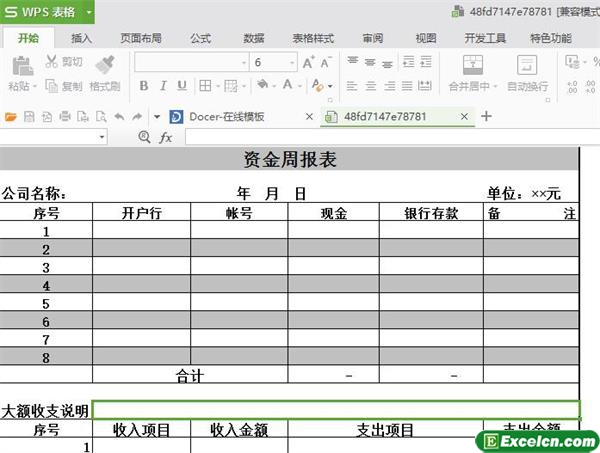Click the 资金周报表 title cell
Viewport: 600px width, 453px height.
coord(289,159)
